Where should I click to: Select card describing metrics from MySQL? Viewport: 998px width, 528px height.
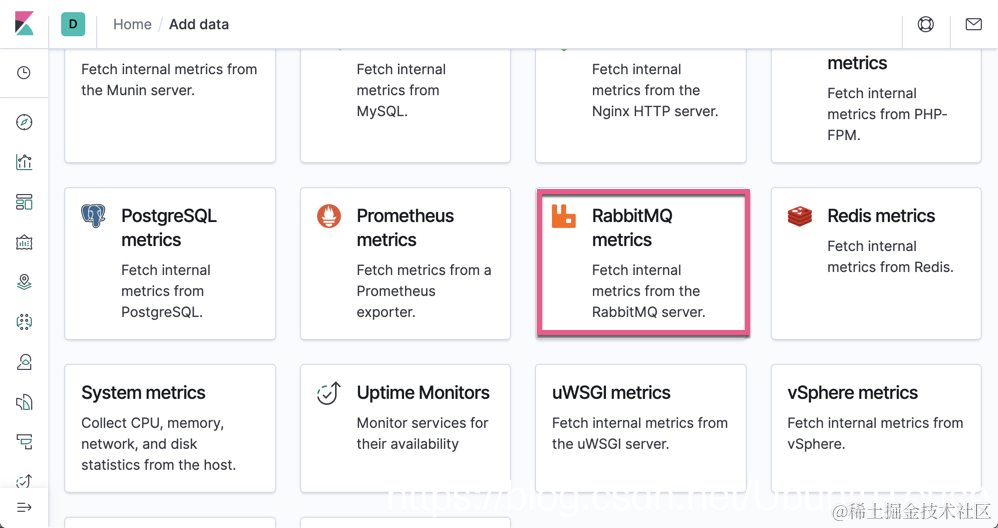pyautogui.click(x=405, y=105)
